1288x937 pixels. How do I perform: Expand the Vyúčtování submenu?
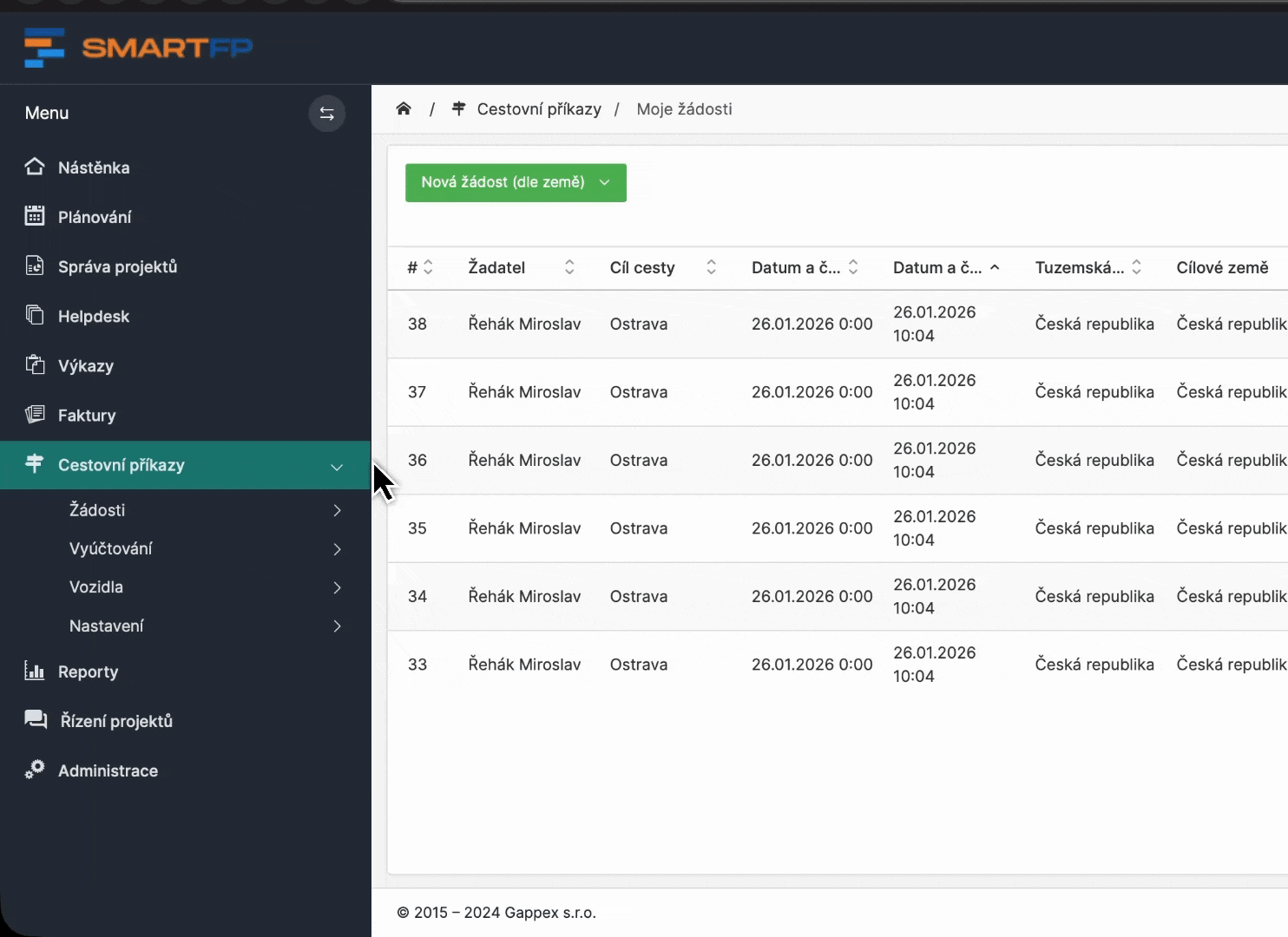coord(337,549)
